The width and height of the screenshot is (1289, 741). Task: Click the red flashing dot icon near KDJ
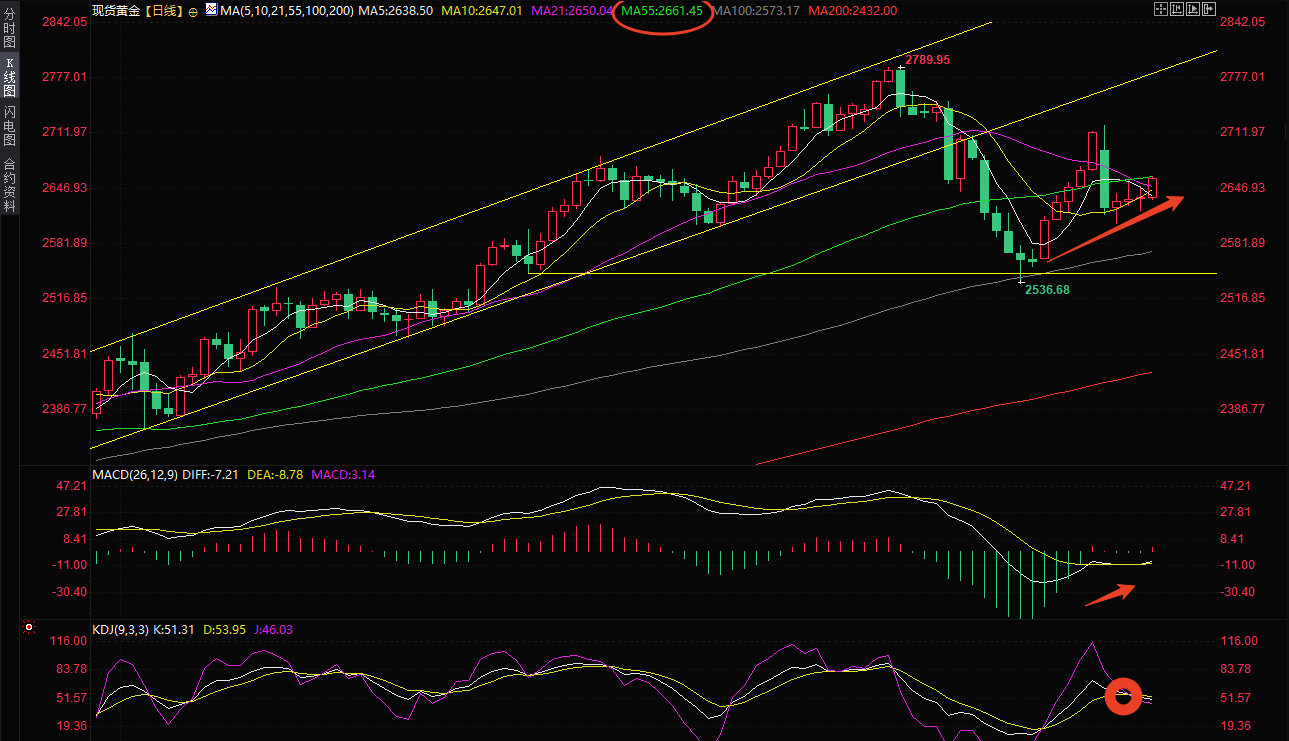click(x=29, y=628)
